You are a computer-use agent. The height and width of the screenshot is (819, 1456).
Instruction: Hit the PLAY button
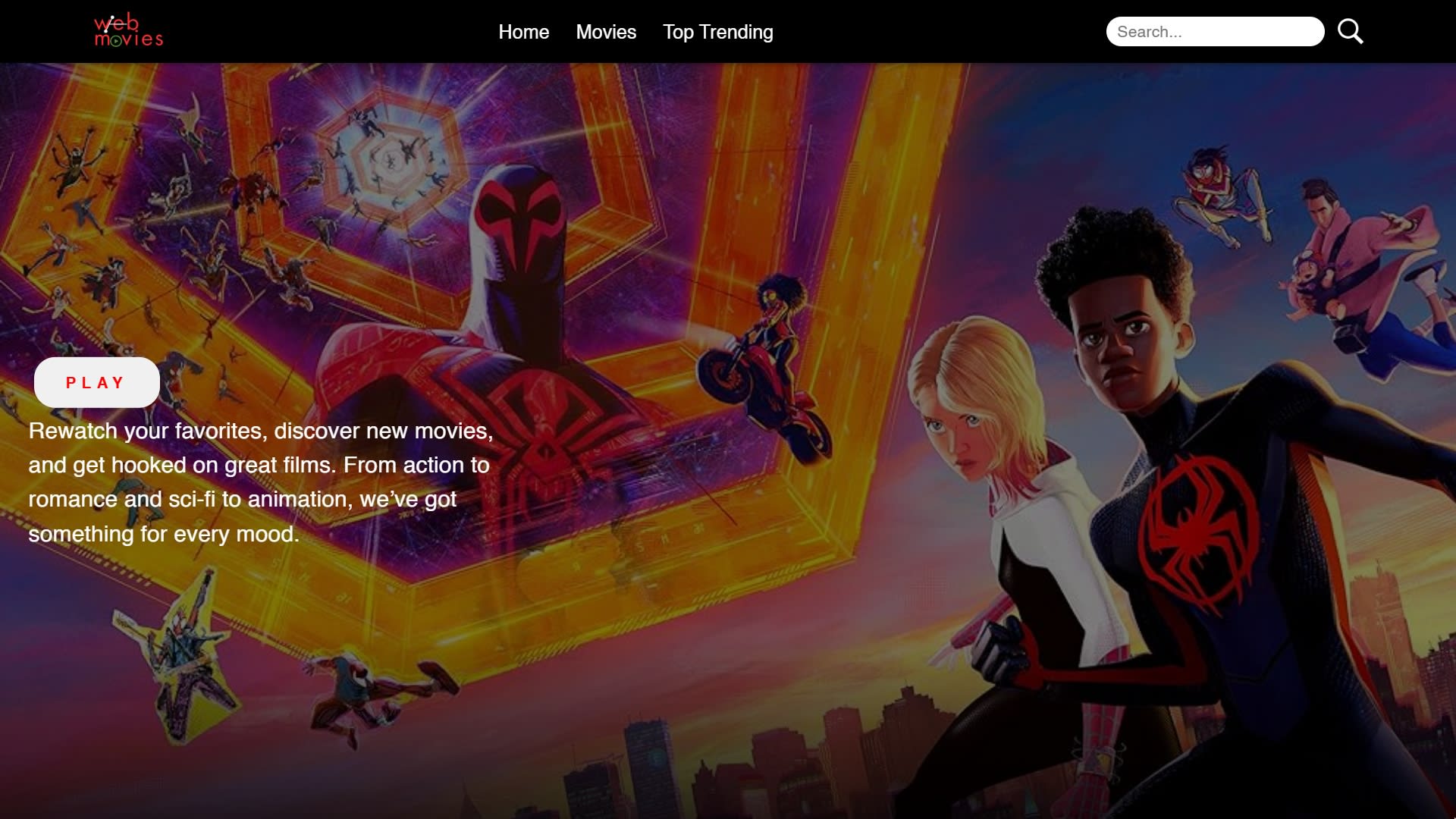97,382
